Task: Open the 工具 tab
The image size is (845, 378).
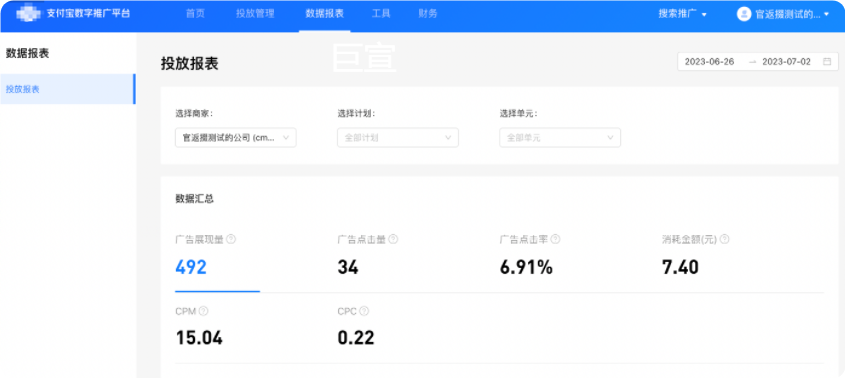Action: point(381,14)
